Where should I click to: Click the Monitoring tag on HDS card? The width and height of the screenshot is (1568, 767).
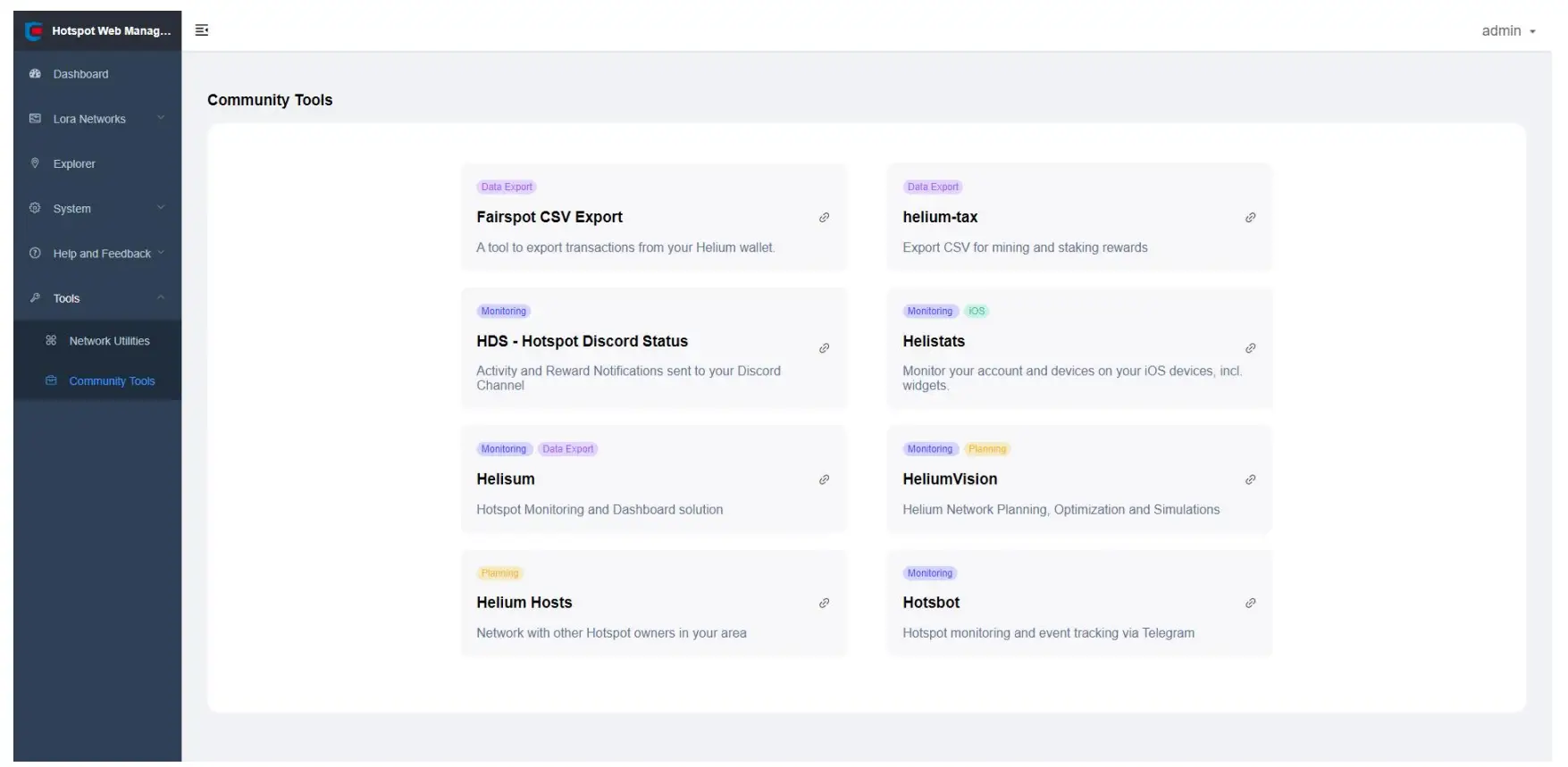coord(504,311)
